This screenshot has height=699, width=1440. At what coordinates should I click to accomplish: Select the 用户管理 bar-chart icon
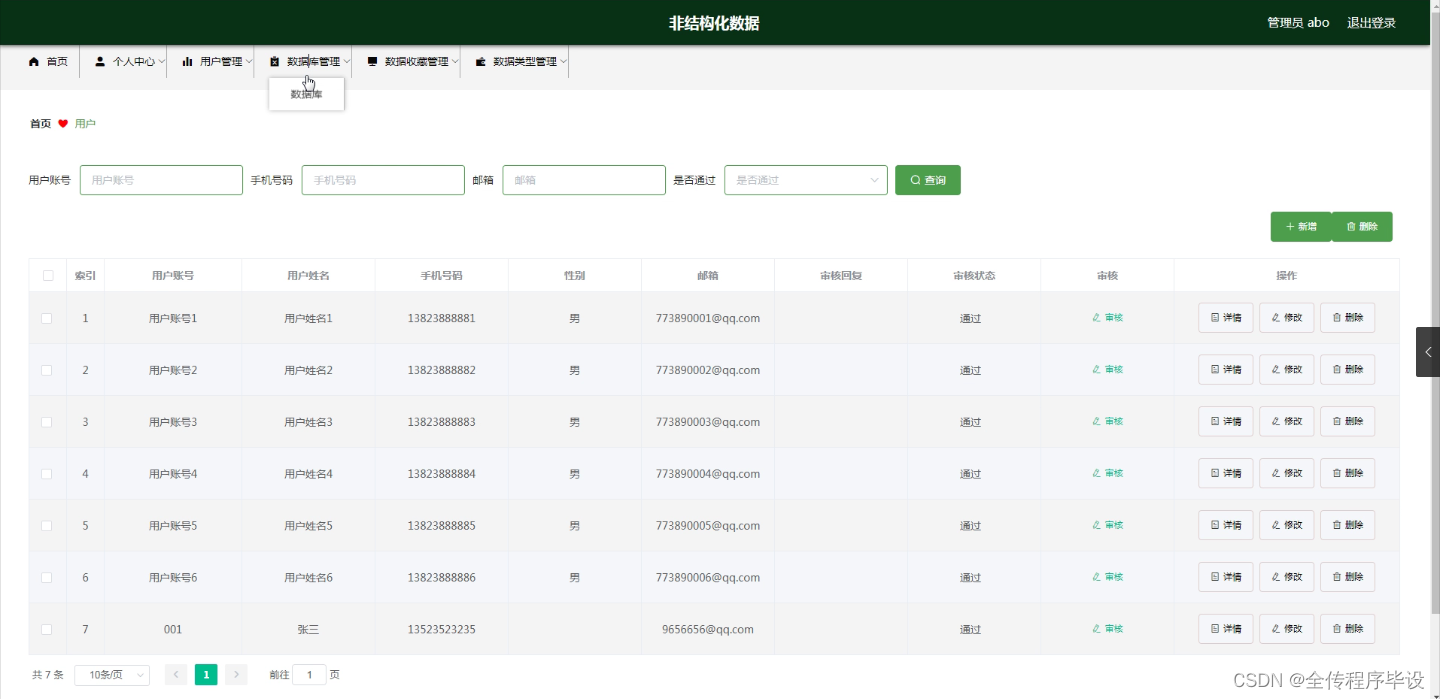(185, 61)
